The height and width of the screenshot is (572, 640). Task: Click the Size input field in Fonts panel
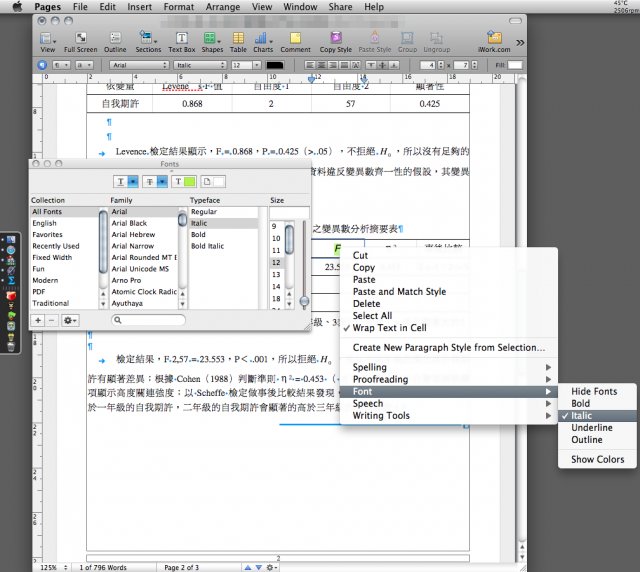coord(289,212)
